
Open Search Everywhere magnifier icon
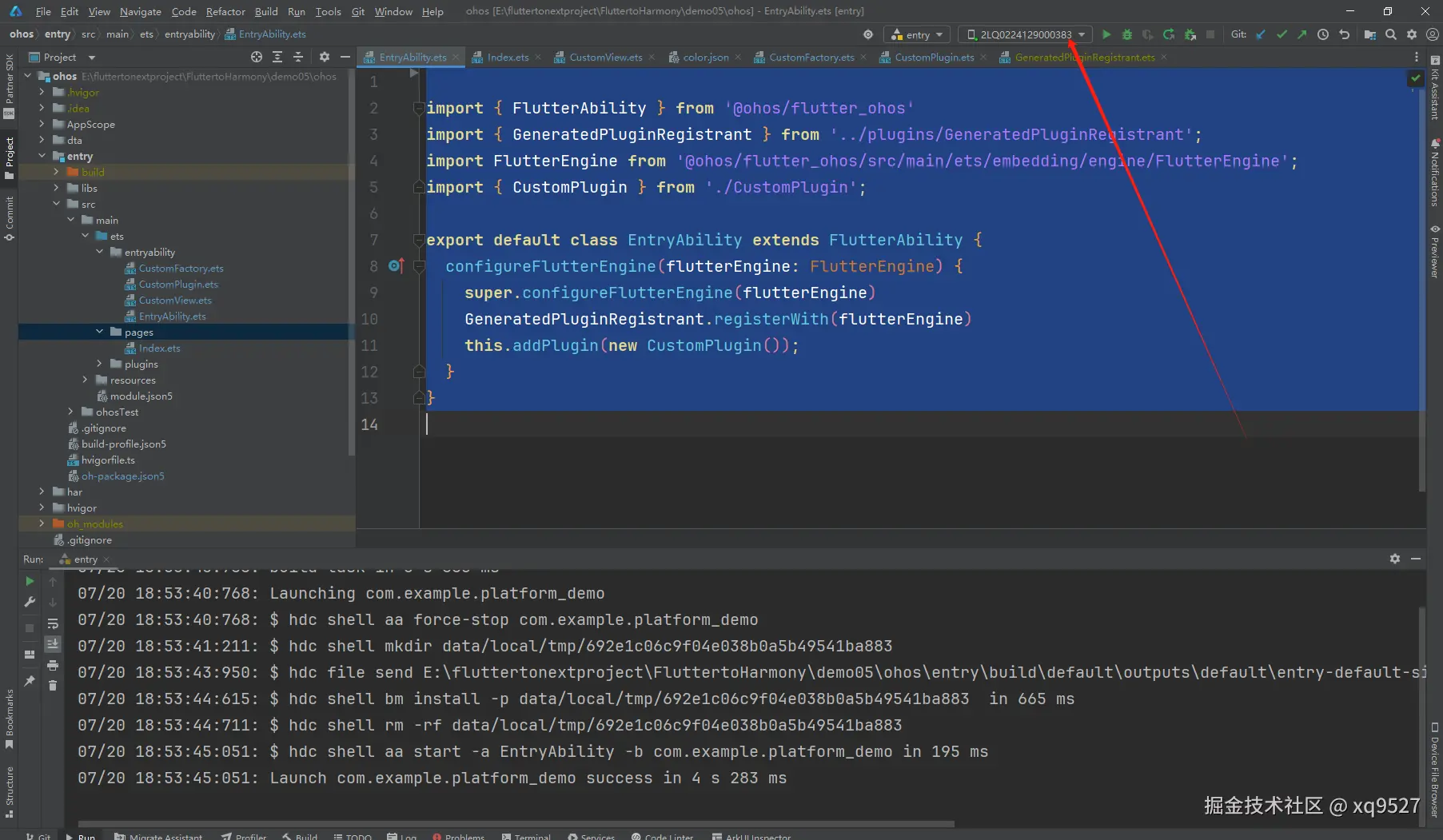point(1391,34)
